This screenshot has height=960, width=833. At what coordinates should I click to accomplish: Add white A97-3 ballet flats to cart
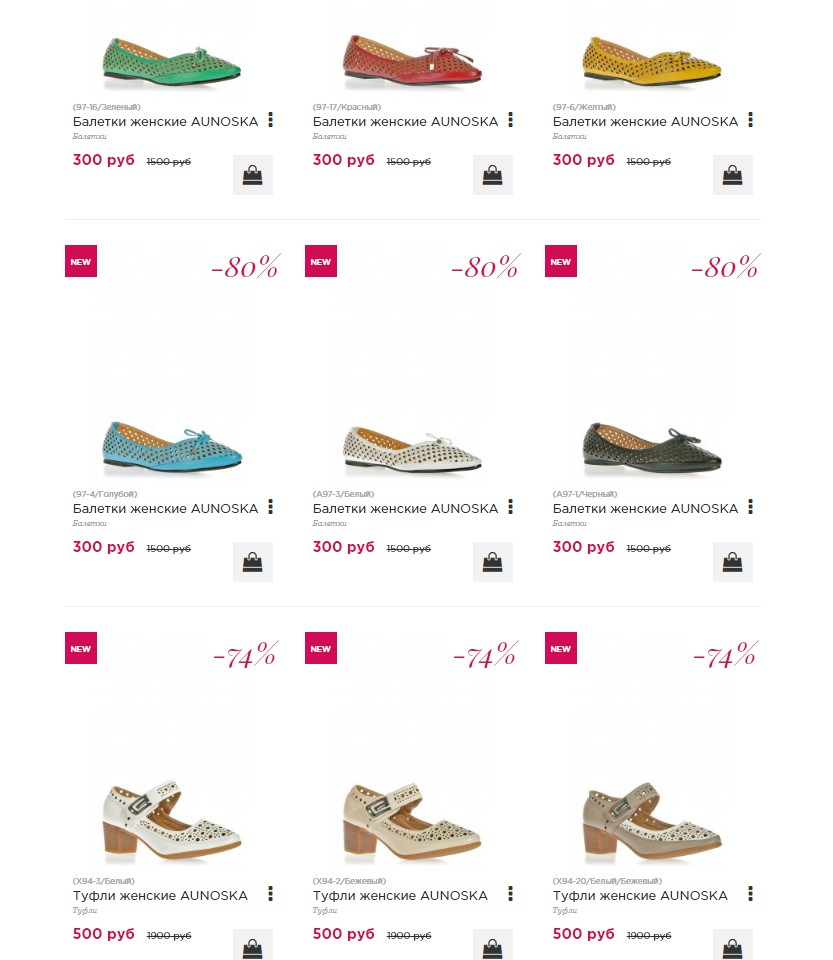tap(493, 562)
